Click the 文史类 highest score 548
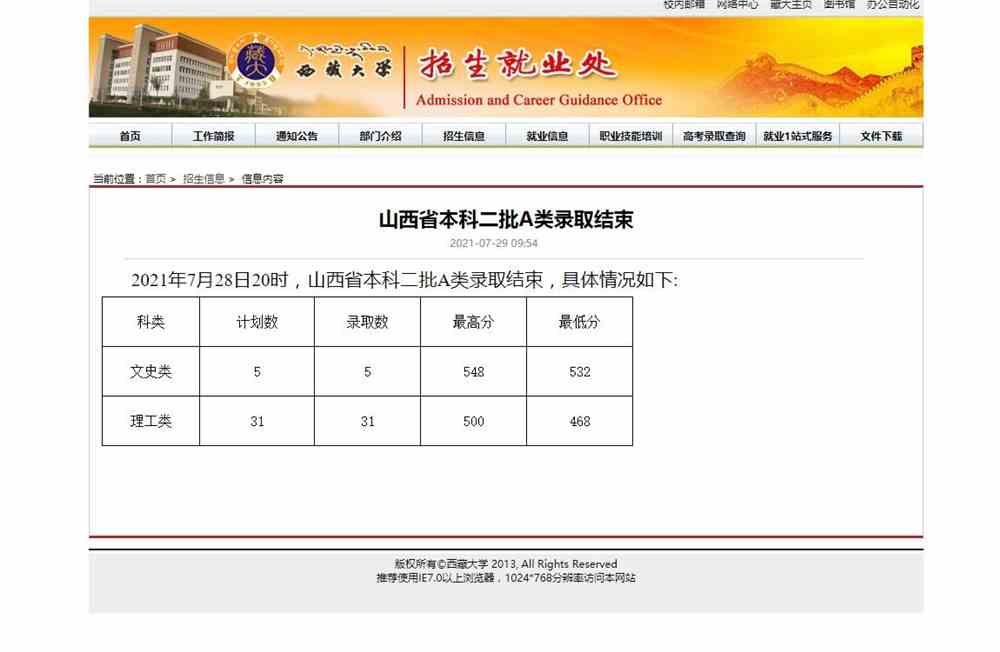Viewport: 1000px width, 652px height. 473,371
